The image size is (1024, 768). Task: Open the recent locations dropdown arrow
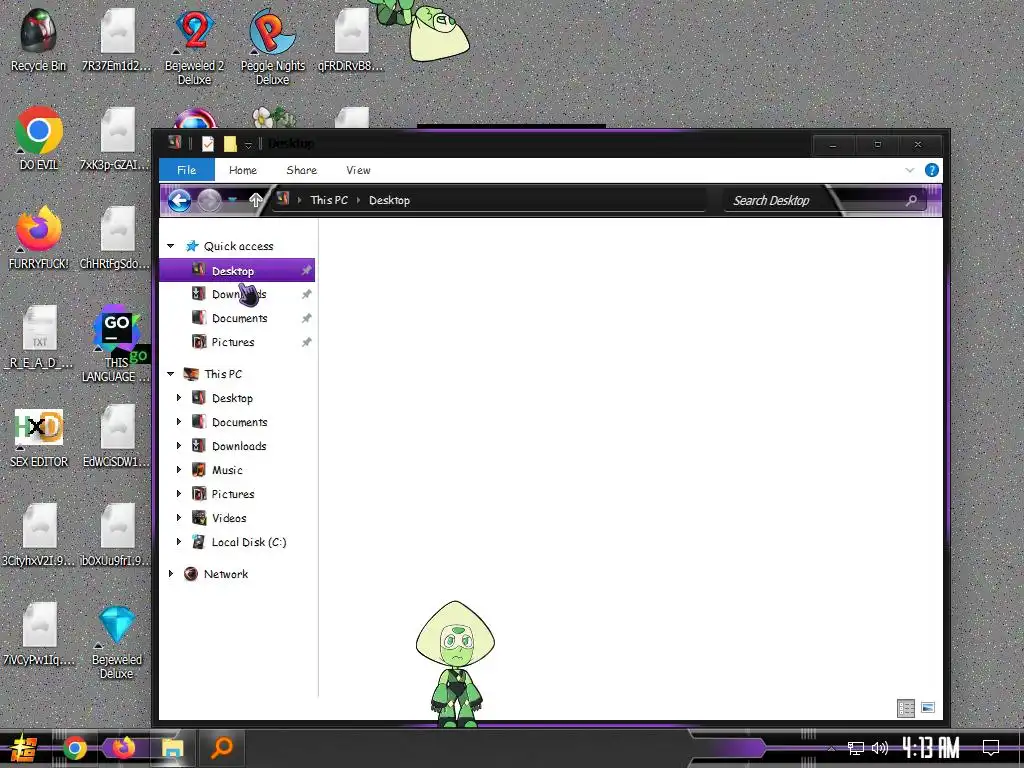(x=232, y=200)
